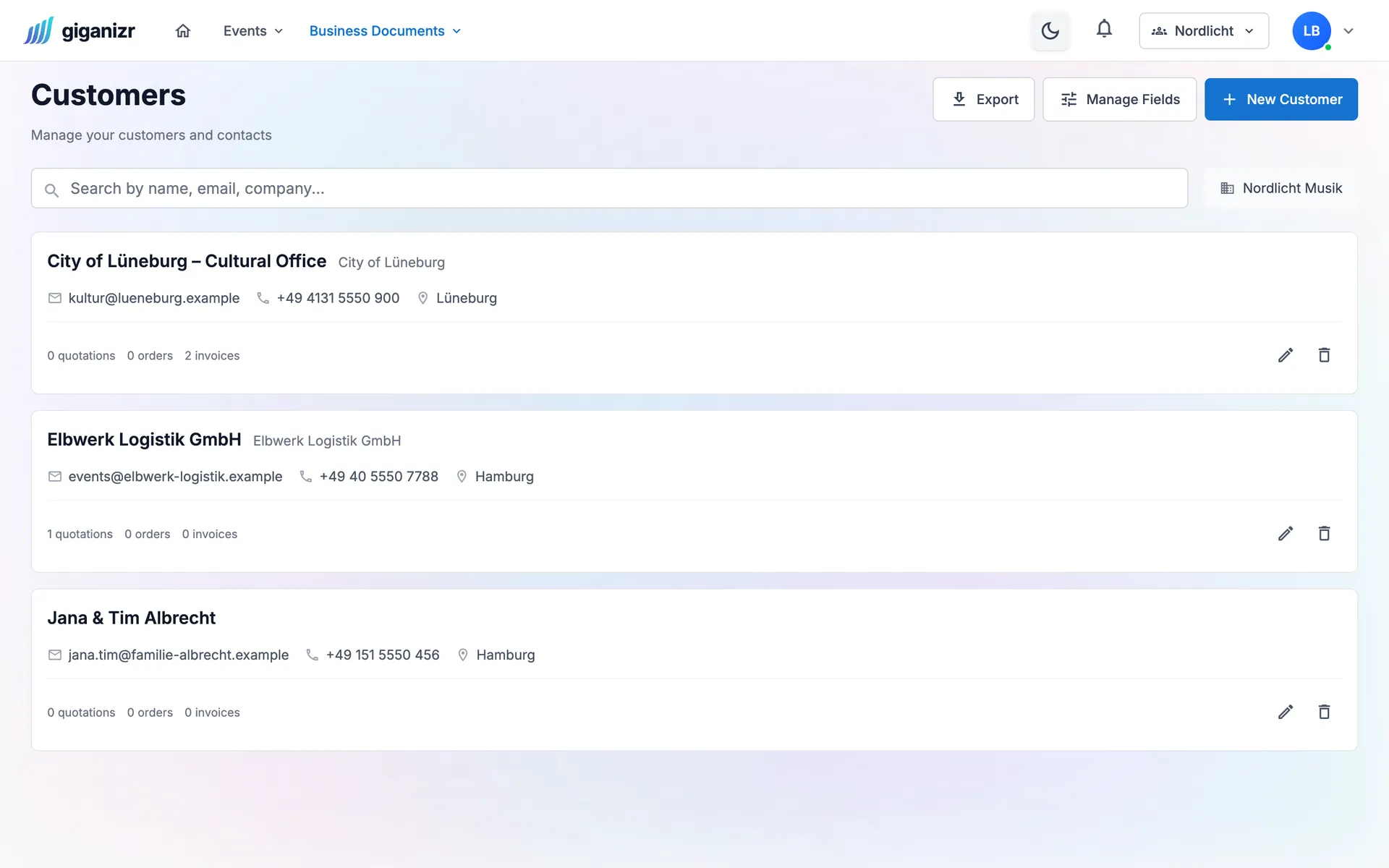Delete City of Lüneburg customer

[1324, 355]
